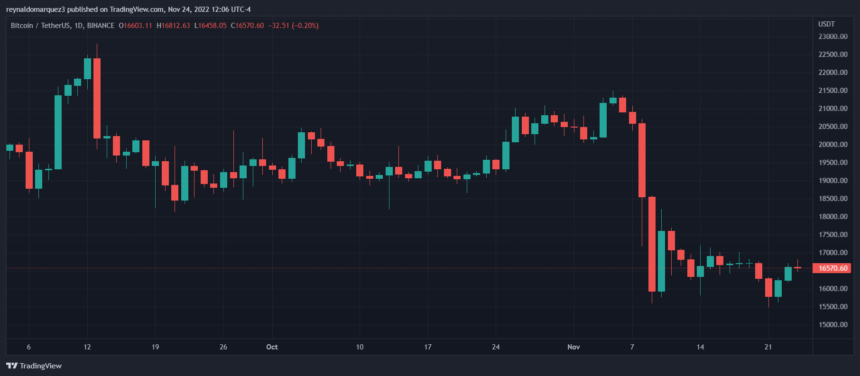
Task: Click the tall red candlestick dropping from the 22500 peak
Action: tap(97, 98)
